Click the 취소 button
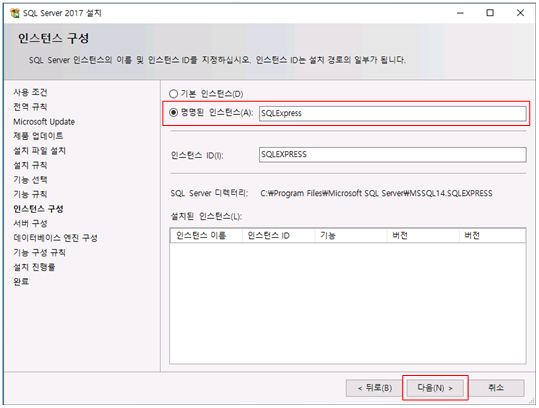Viewport: 539px width, 408px height. coord(496,388)
